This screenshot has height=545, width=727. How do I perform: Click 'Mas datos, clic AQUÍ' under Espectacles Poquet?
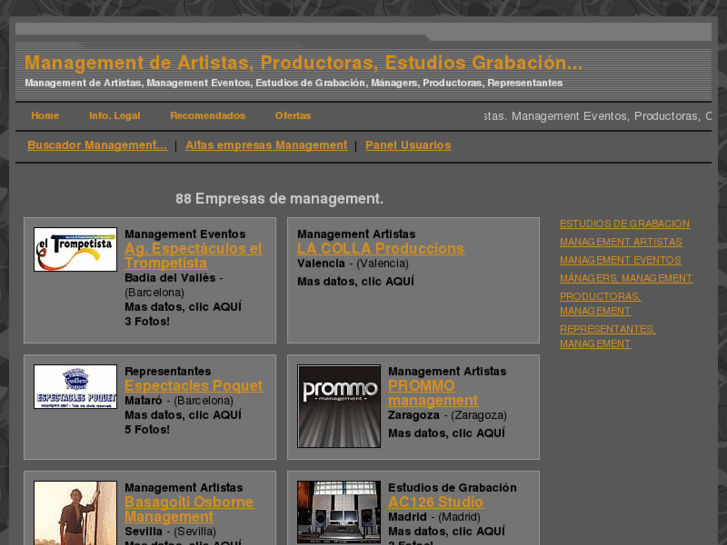tap(183, 415)
